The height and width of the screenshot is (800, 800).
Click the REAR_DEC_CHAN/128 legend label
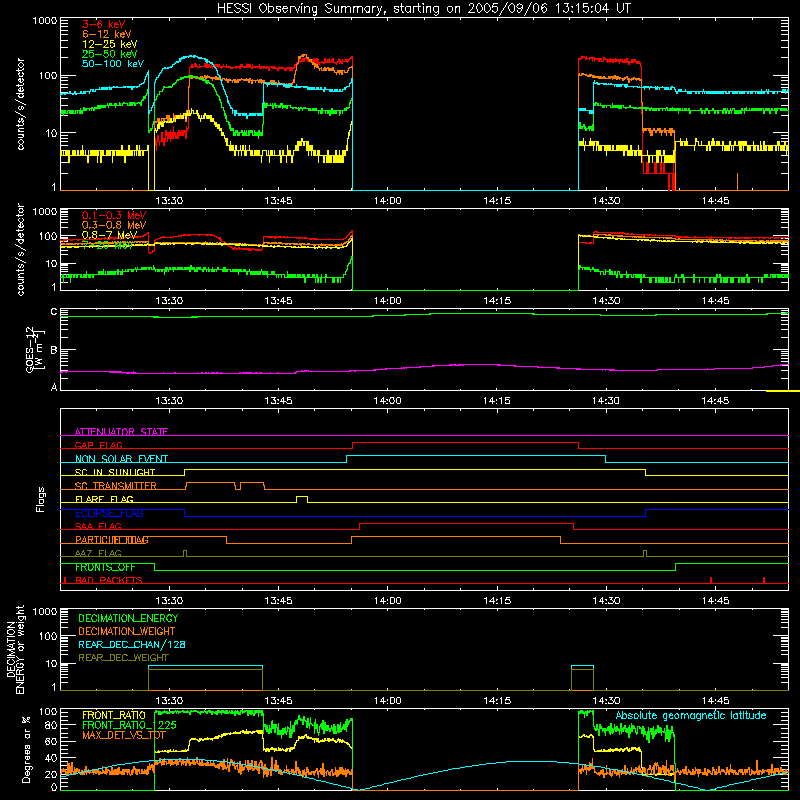(x=132, y=644)
